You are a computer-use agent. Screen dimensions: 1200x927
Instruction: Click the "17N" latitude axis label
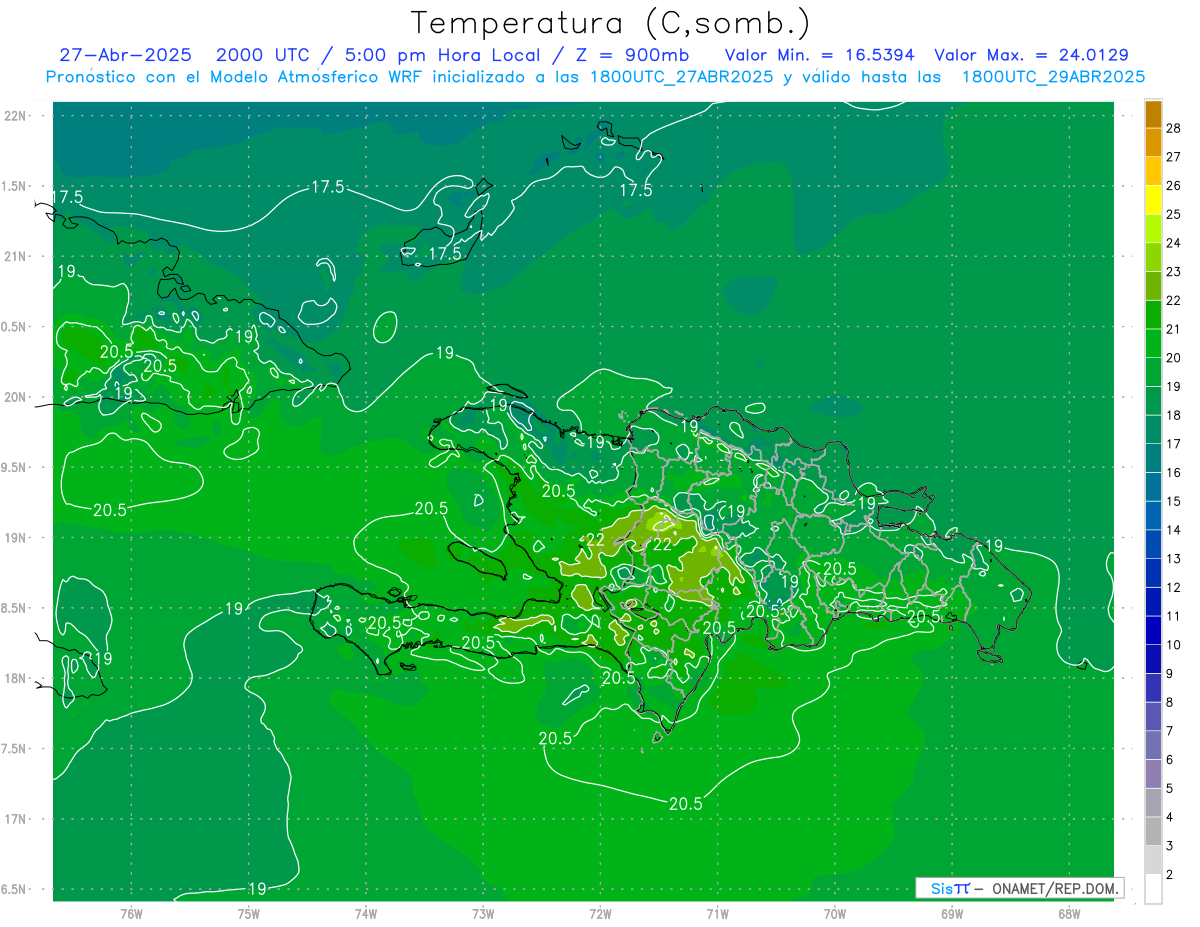17,819
